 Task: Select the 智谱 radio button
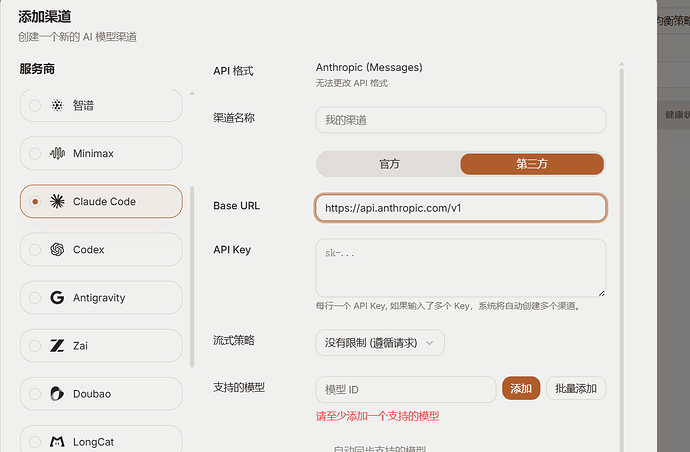35,105
